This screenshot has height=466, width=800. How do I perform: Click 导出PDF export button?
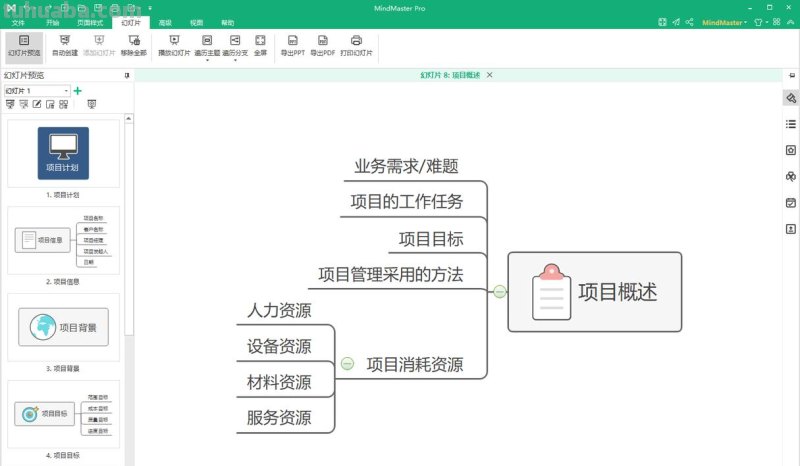(x=322, y=45)
